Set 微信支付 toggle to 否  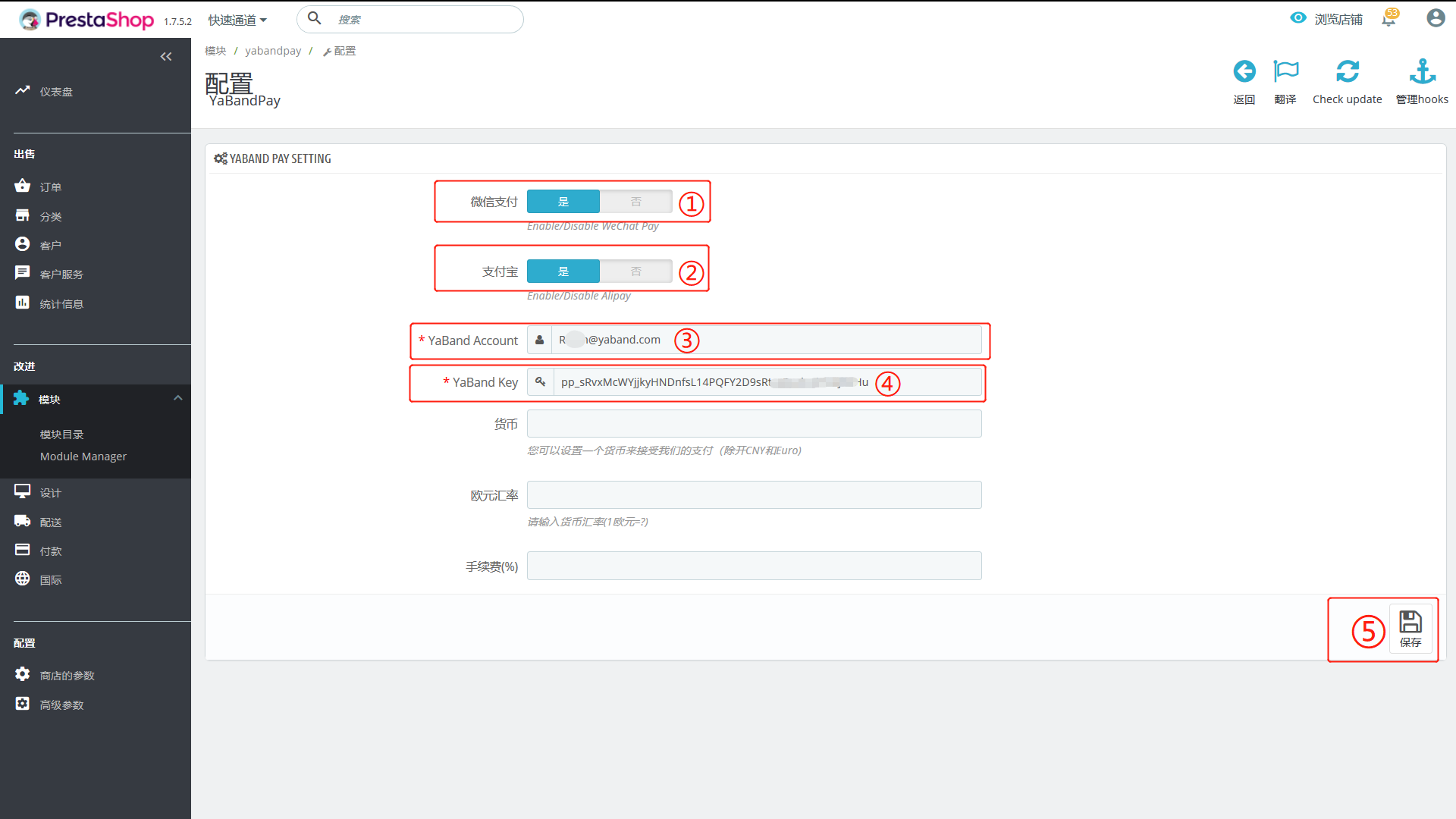[635, 202]
